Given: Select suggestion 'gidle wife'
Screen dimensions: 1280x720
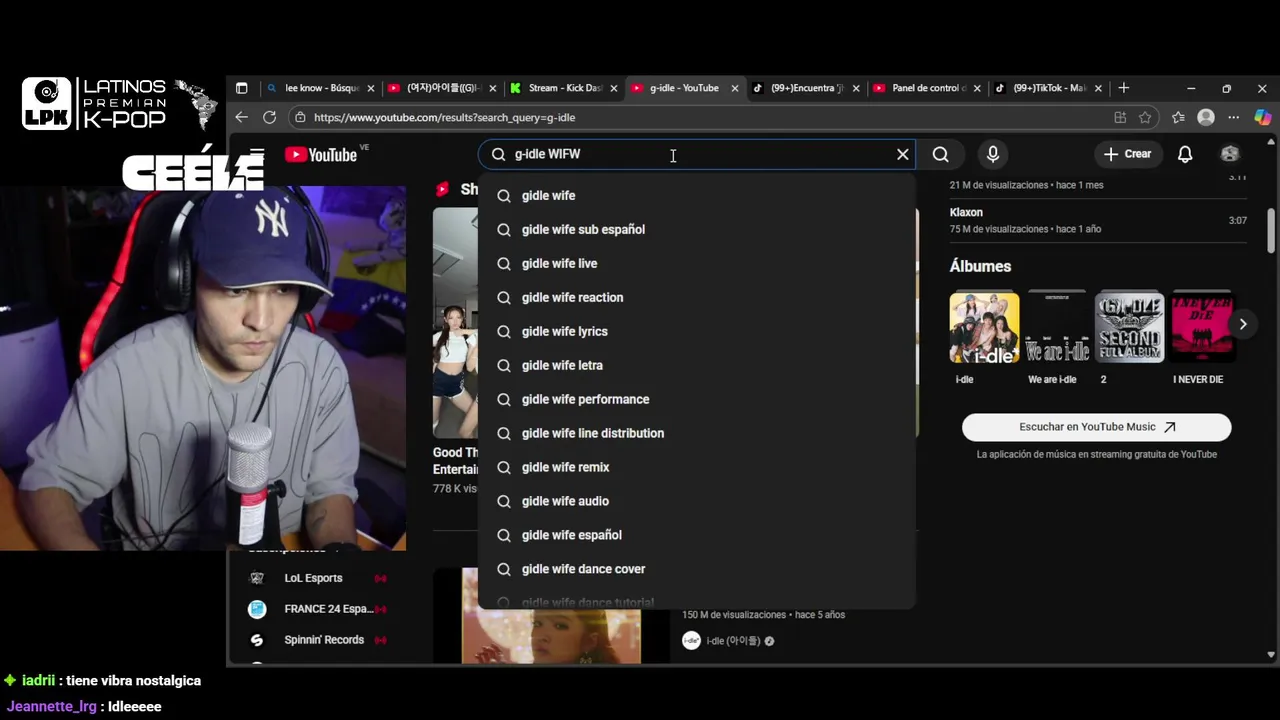Looking at the screenshot, I should coord(697,196).
